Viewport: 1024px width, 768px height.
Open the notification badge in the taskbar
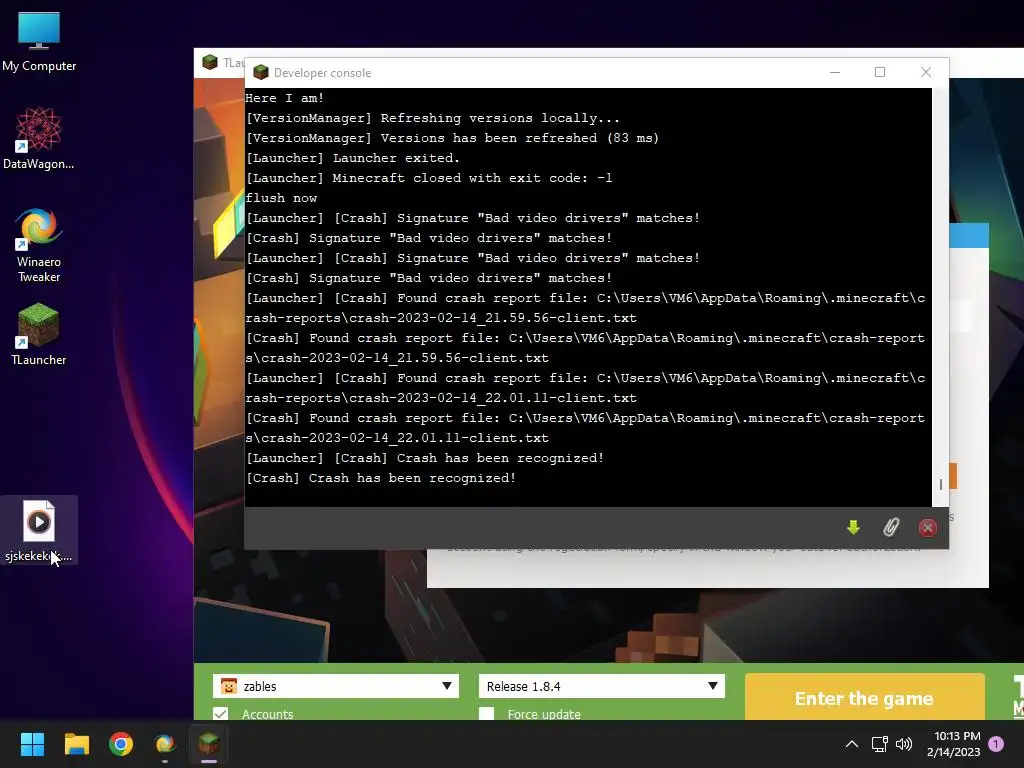(996, 744)
